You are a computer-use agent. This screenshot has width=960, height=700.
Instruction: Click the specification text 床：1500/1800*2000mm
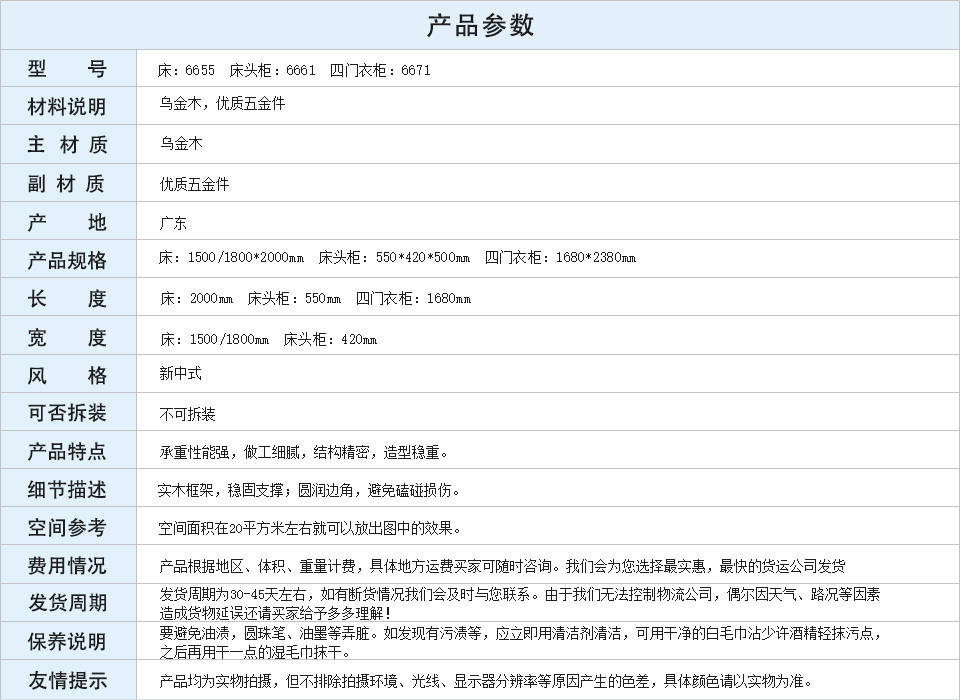pos(231,258)
